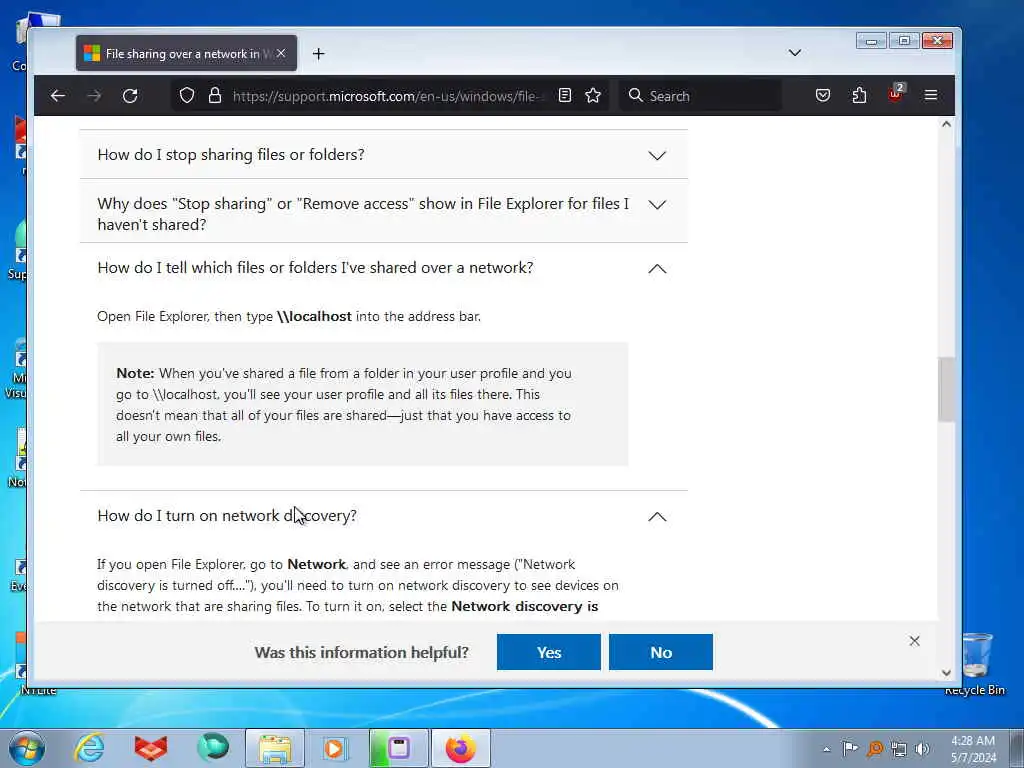Viewport: 1024px width, 768px height.
Task: Expand 'Why does Stop sharing' chevron
Action: coord(657,204)
